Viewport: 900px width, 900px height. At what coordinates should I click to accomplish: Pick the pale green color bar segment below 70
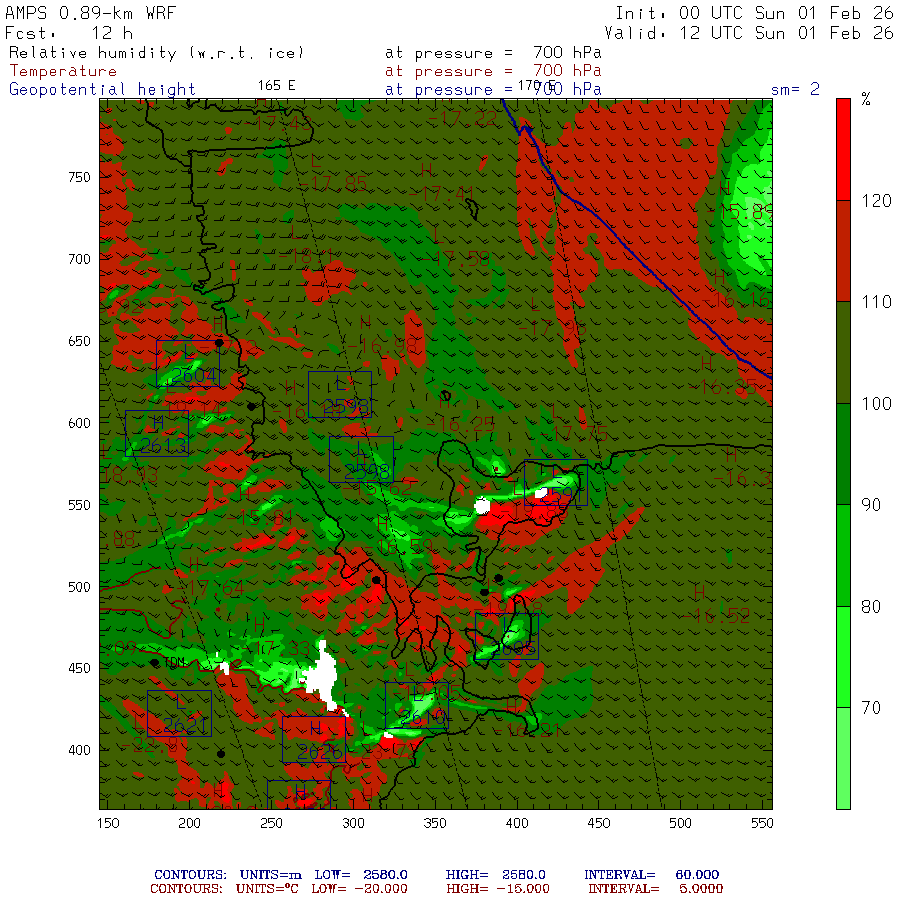click(x=843, y=758)
